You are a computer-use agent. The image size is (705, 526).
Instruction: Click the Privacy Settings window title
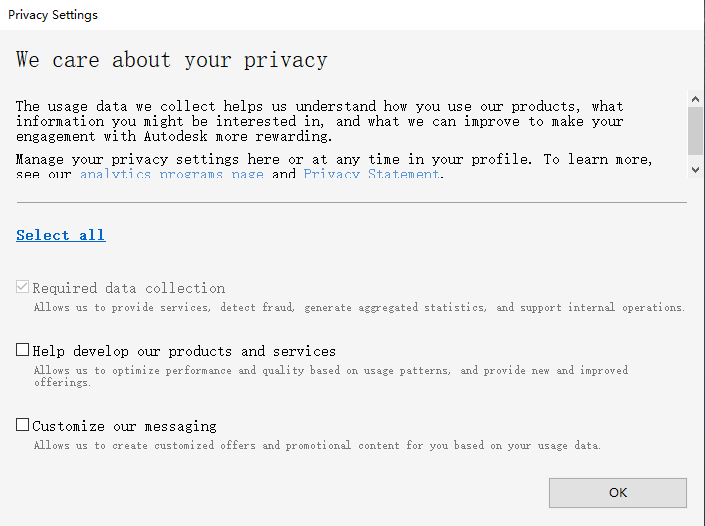tap(53, 15)
